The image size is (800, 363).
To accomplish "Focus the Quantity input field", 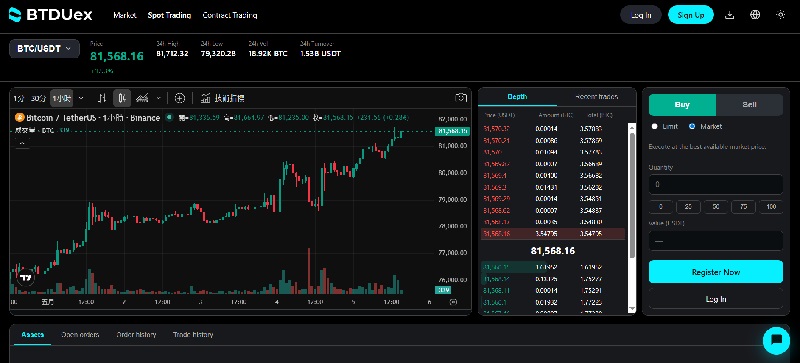I will coord(716,184).
